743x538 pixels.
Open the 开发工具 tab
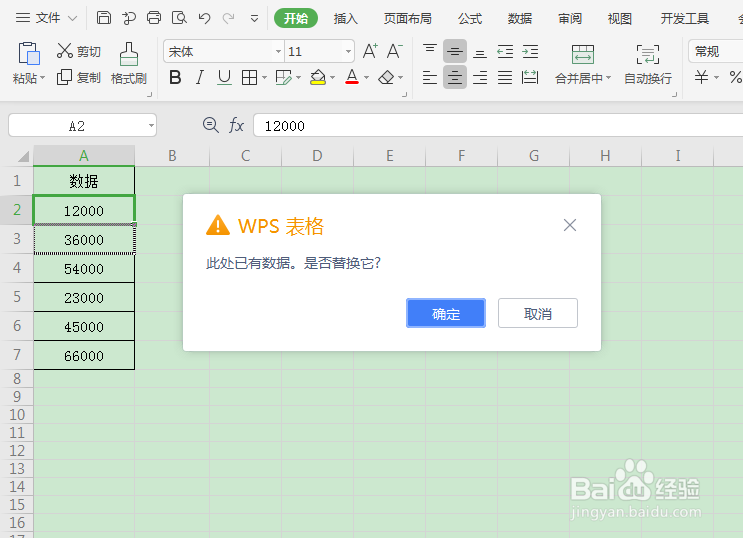click(x=685, y=18)
